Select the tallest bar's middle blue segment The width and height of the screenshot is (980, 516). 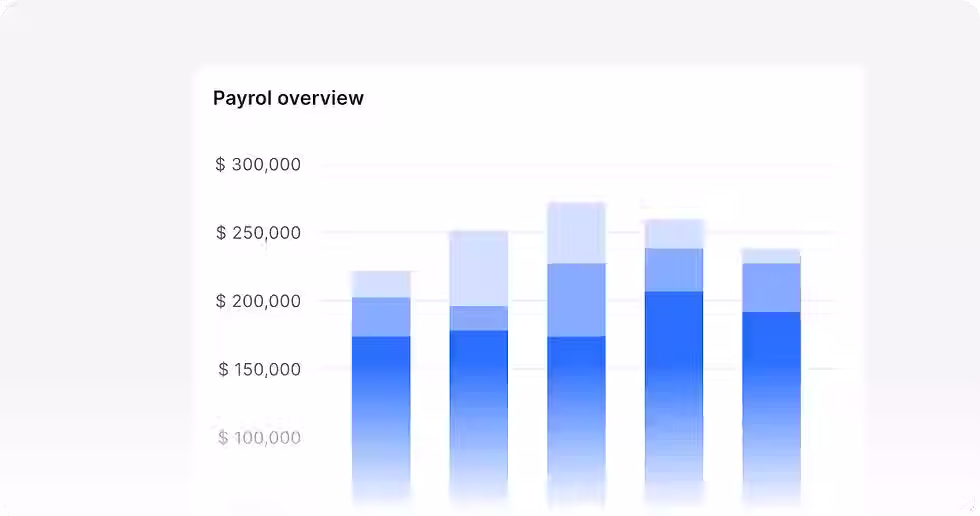tap(576, 300)
